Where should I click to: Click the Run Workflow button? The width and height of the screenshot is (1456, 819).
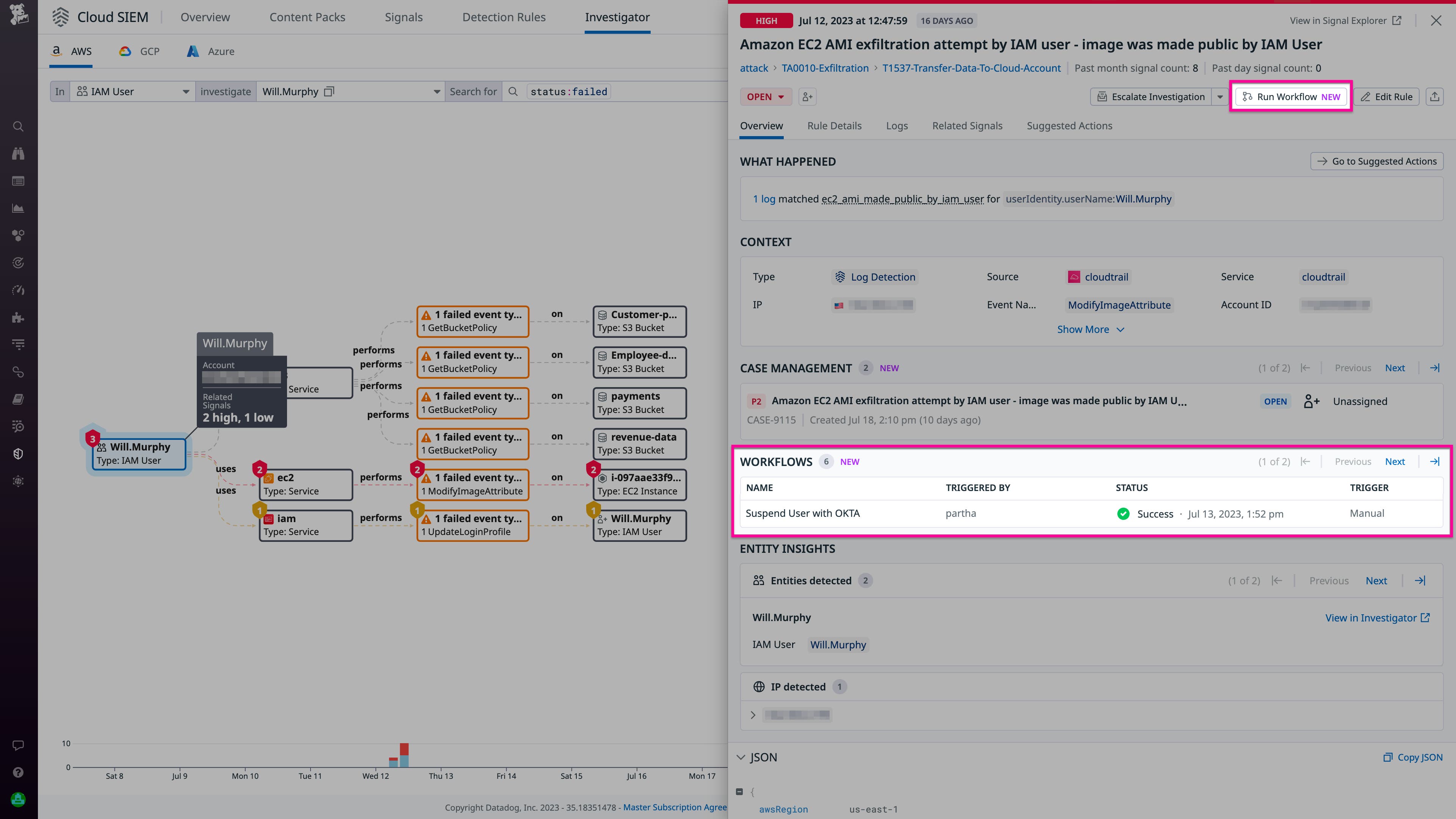pyautogui.click(x=1290, y=96)
